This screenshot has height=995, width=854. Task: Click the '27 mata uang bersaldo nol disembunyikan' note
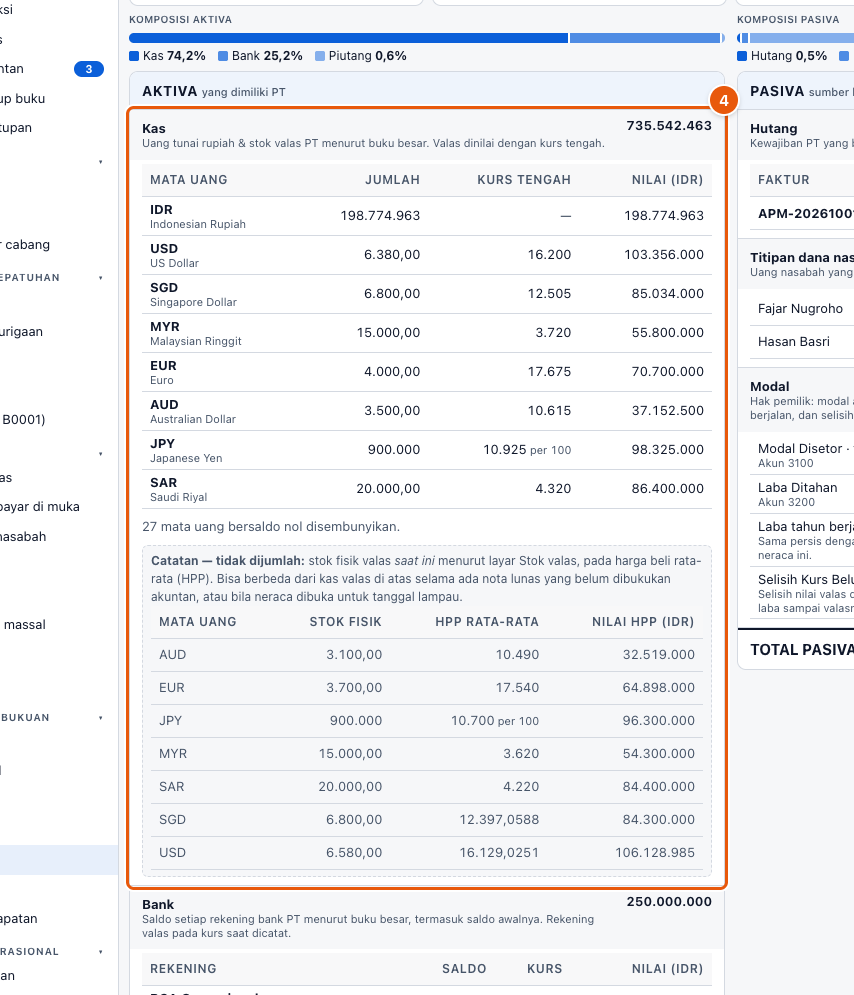[x=271, y=527]
